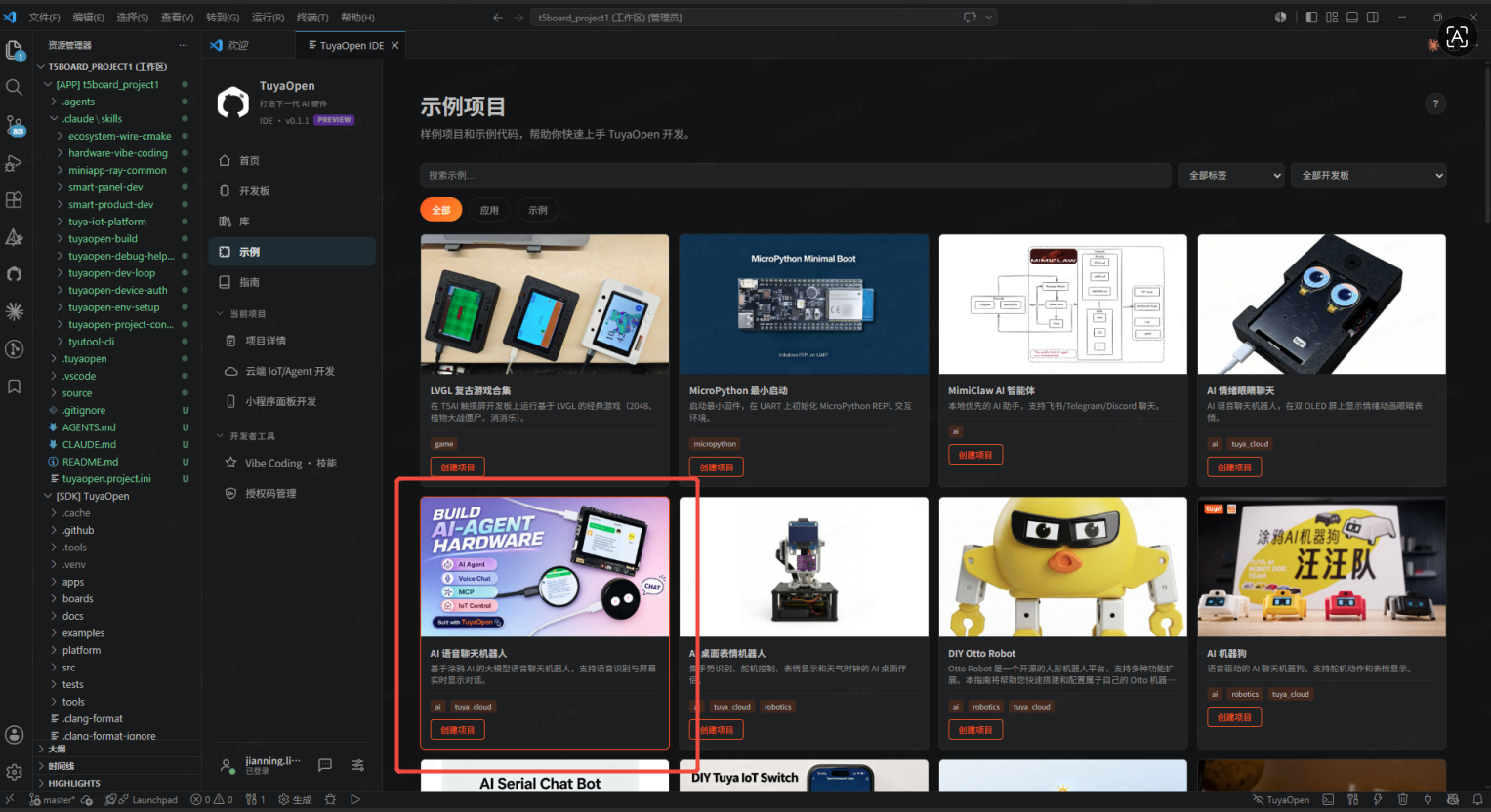Select the 示例 filter pill
Image resolution: width=1491 pixels, height=812 pixels.
538,210
